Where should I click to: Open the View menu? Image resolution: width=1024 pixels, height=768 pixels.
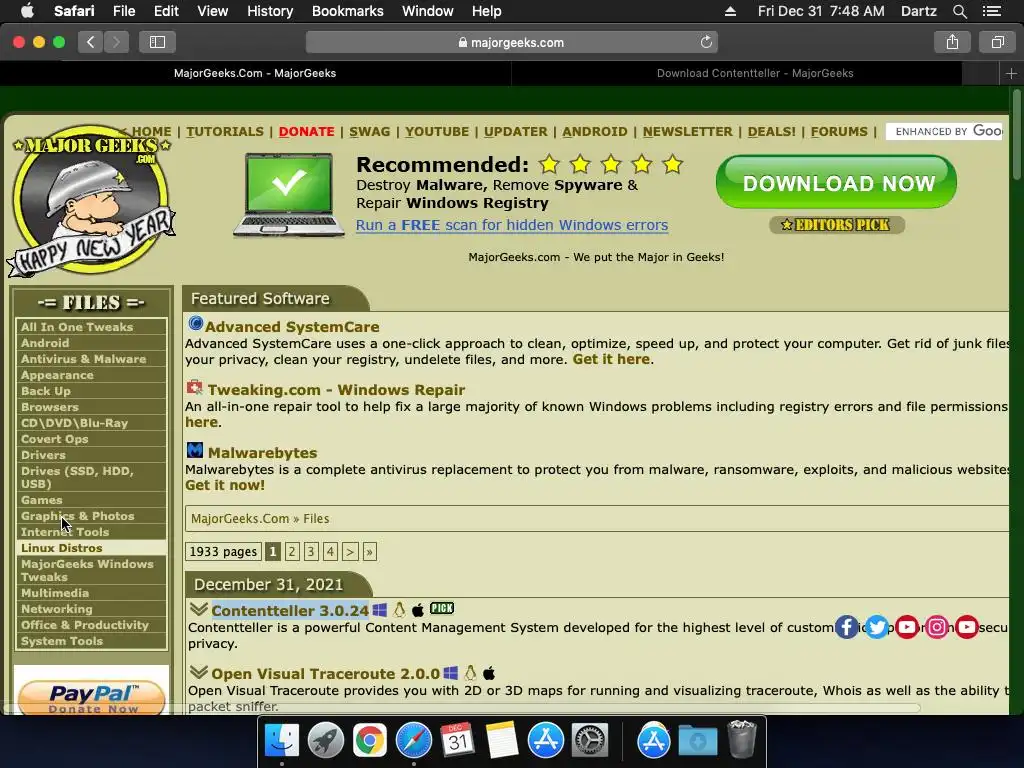pos(212,11)
